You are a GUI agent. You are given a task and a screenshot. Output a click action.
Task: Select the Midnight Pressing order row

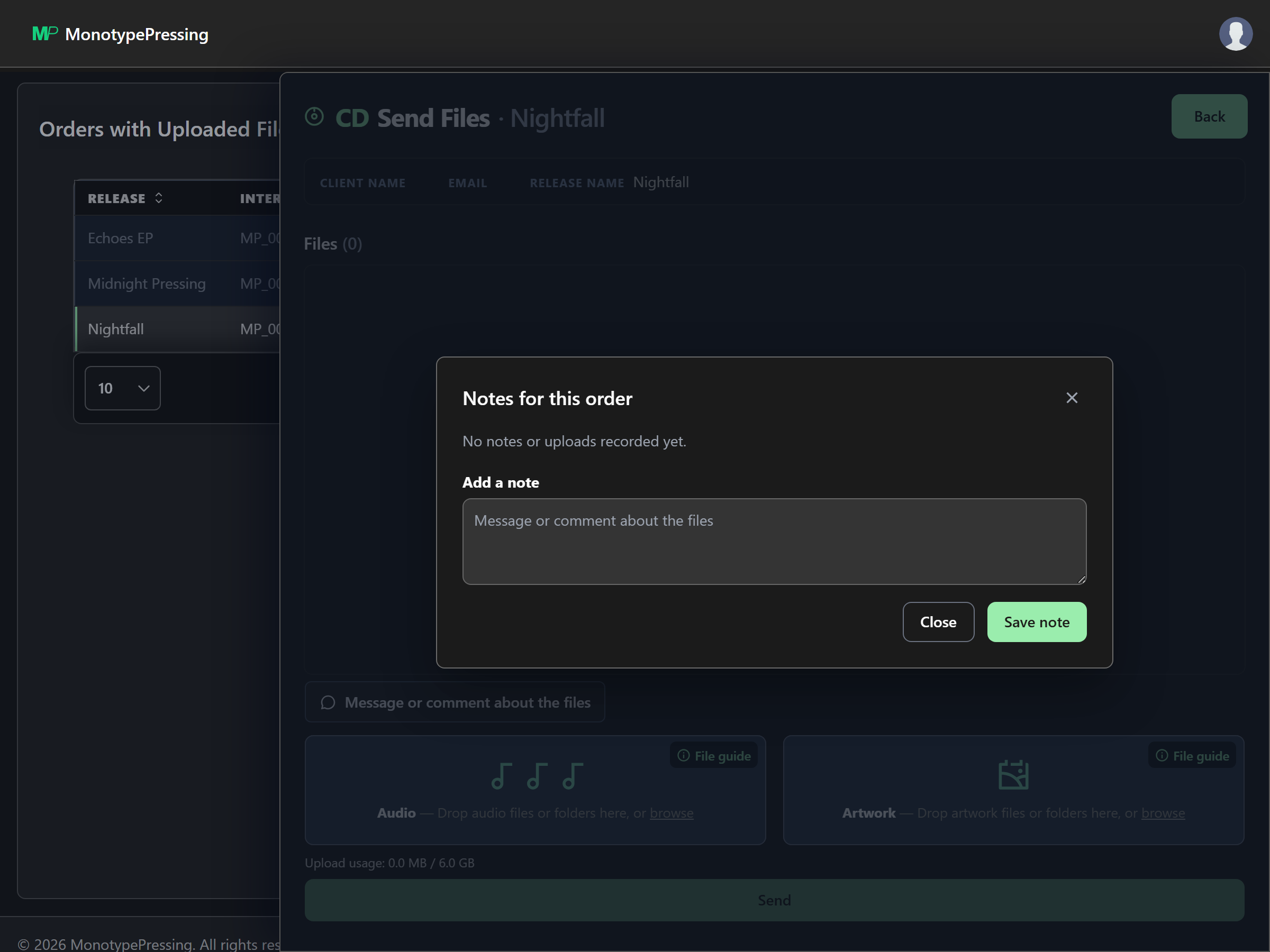[x=177, y=283]
